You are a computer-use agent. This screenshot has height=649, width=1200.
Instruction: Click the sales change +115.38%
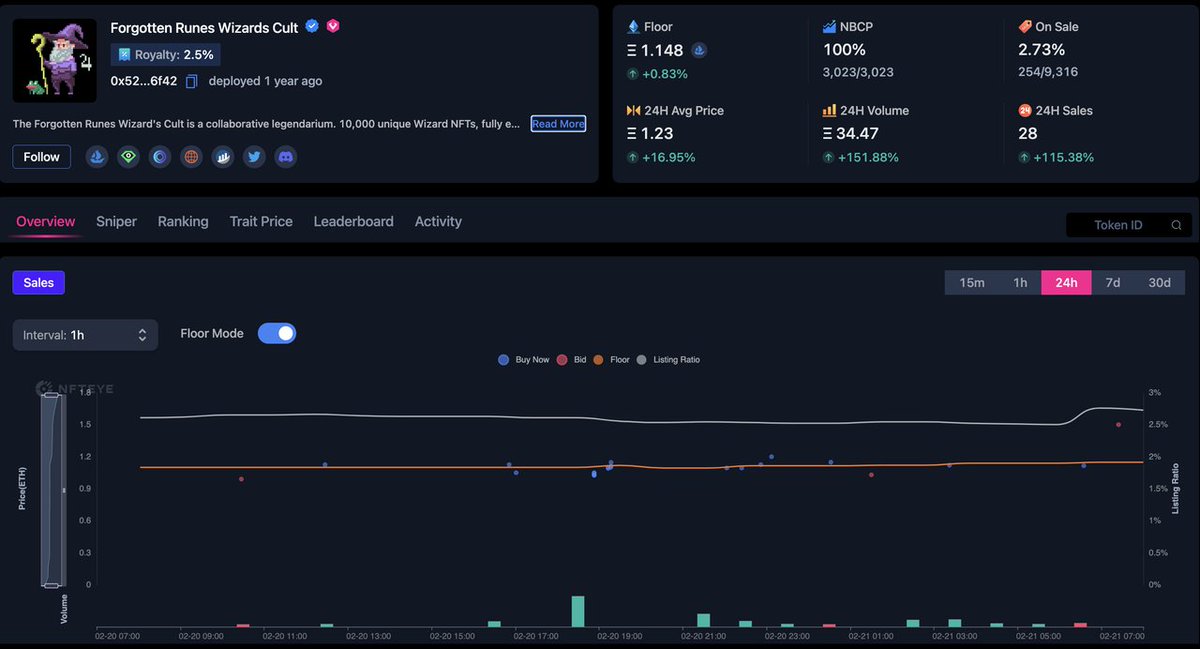pos(1056,157)
